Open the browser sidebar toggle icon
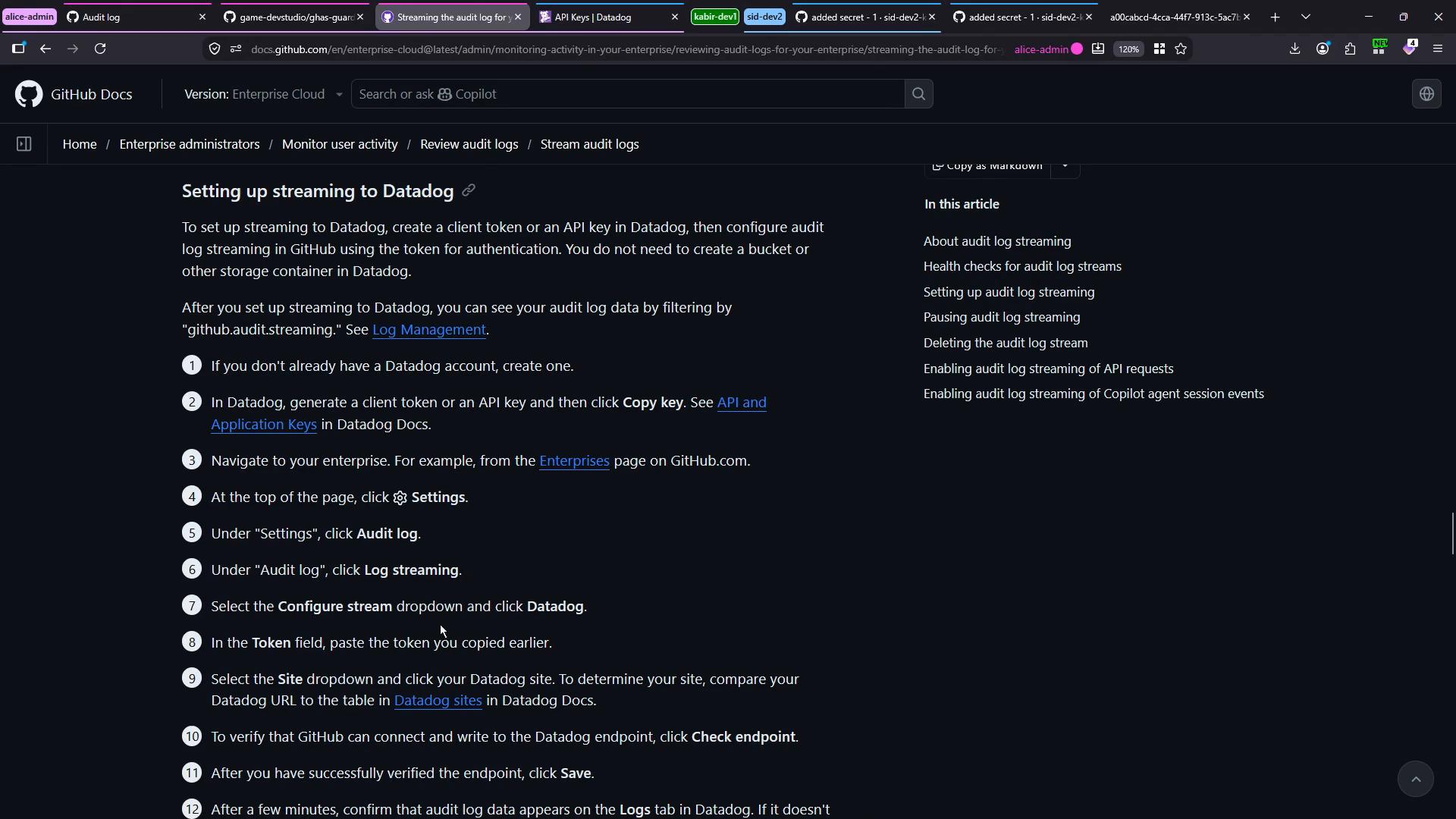 [18, 49]
